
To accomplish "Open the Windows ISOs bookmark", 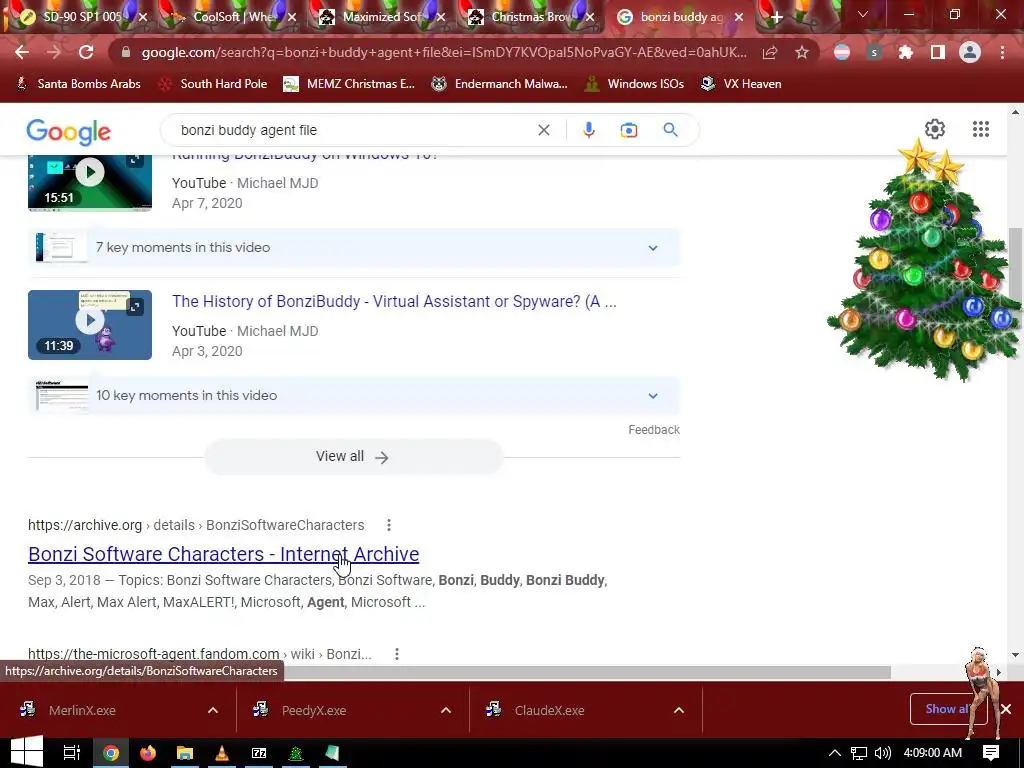I will [x=634, y=84].
